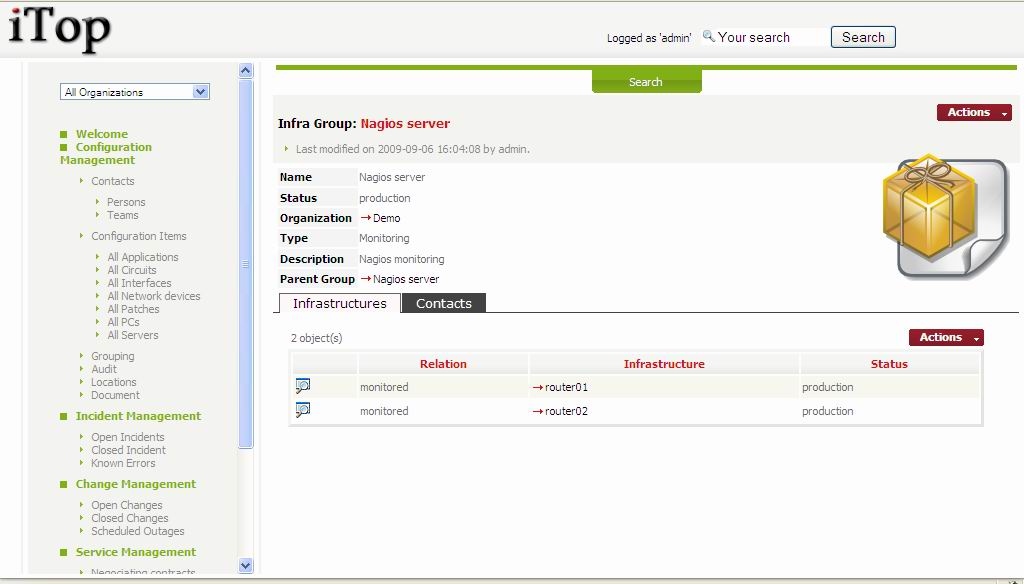Open the All Organizations dropdown
1024x584 pixels.
[135, 92]
